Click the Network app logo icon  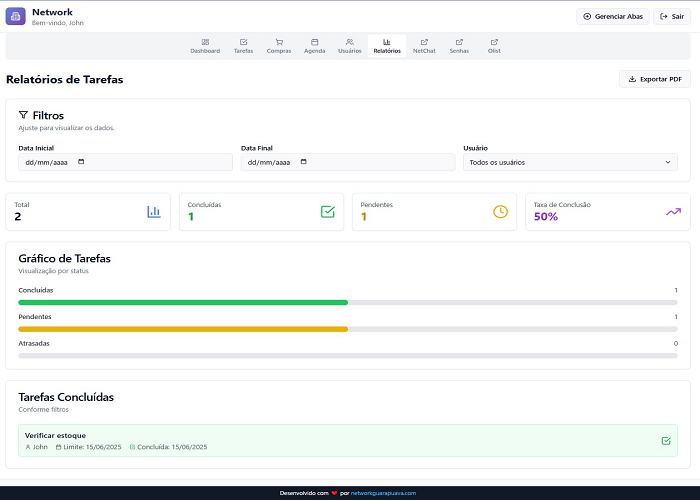(16, 16)
